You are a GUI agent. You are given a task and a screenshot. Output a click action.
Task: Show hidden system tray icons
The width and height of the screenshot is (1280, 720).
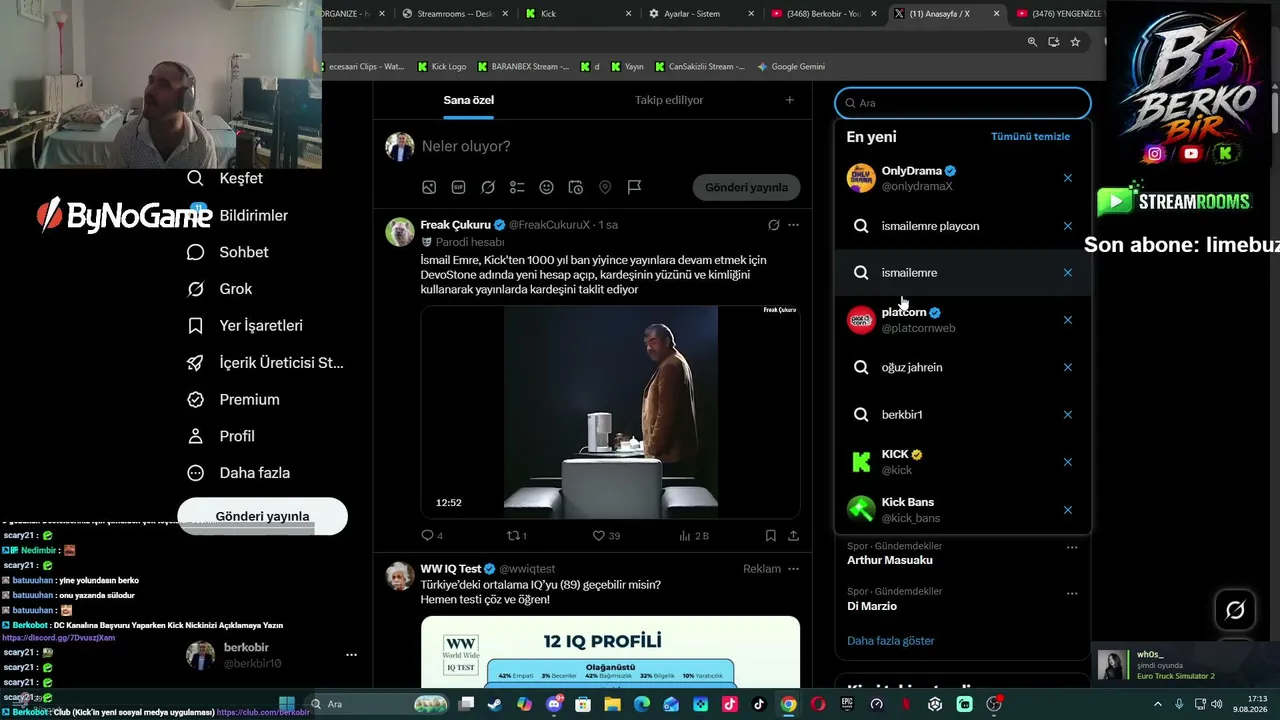[x=1158, y=704]
